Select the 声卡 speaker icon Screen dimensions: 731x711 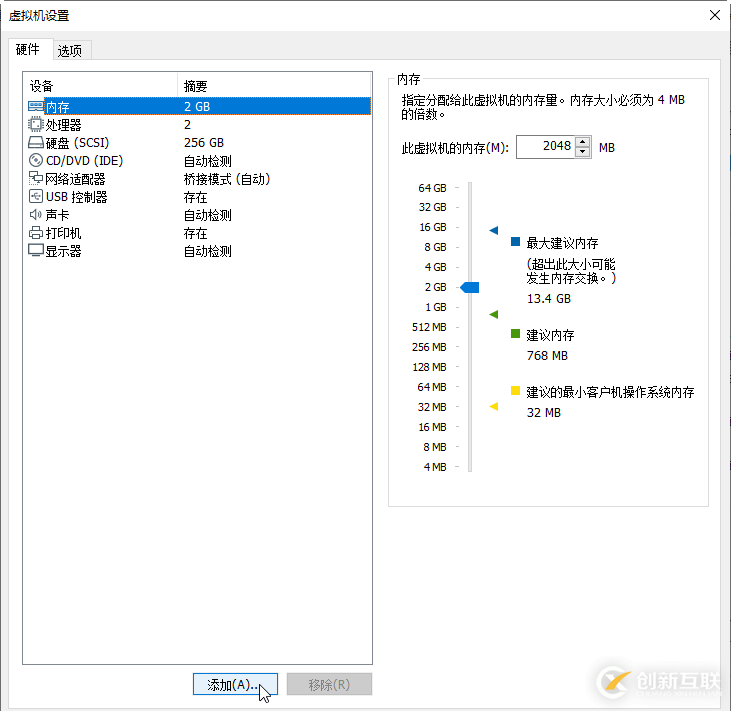tap(36, 215)
